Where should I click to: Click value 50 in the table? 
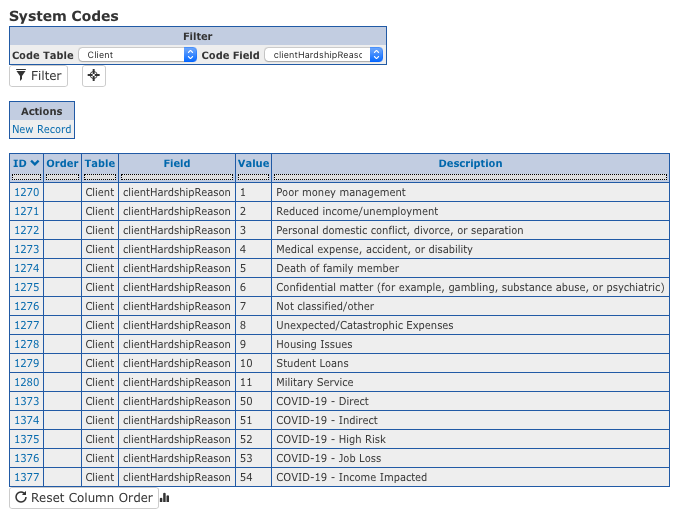pyautogui.click(x=246, y=401)
